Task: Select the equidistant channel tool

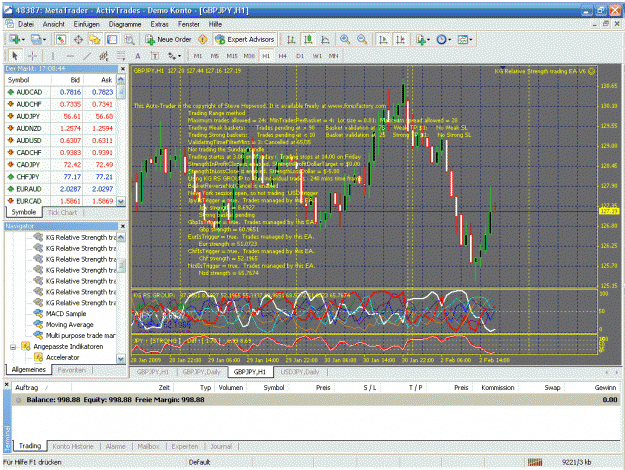Action: click(x=104, y=56)
